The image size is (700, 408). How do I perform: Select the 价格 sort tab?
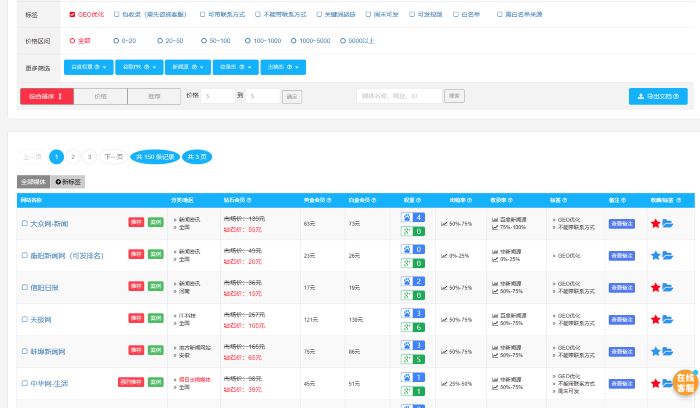100,96
